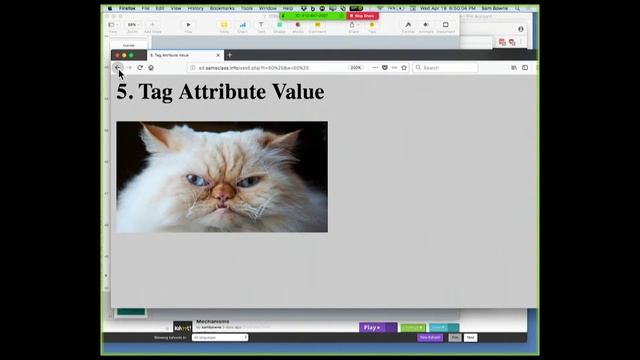Click the address bar URL field
This screenshot has width=640, height=360.
pyautogui.click(x=273, y=68)
